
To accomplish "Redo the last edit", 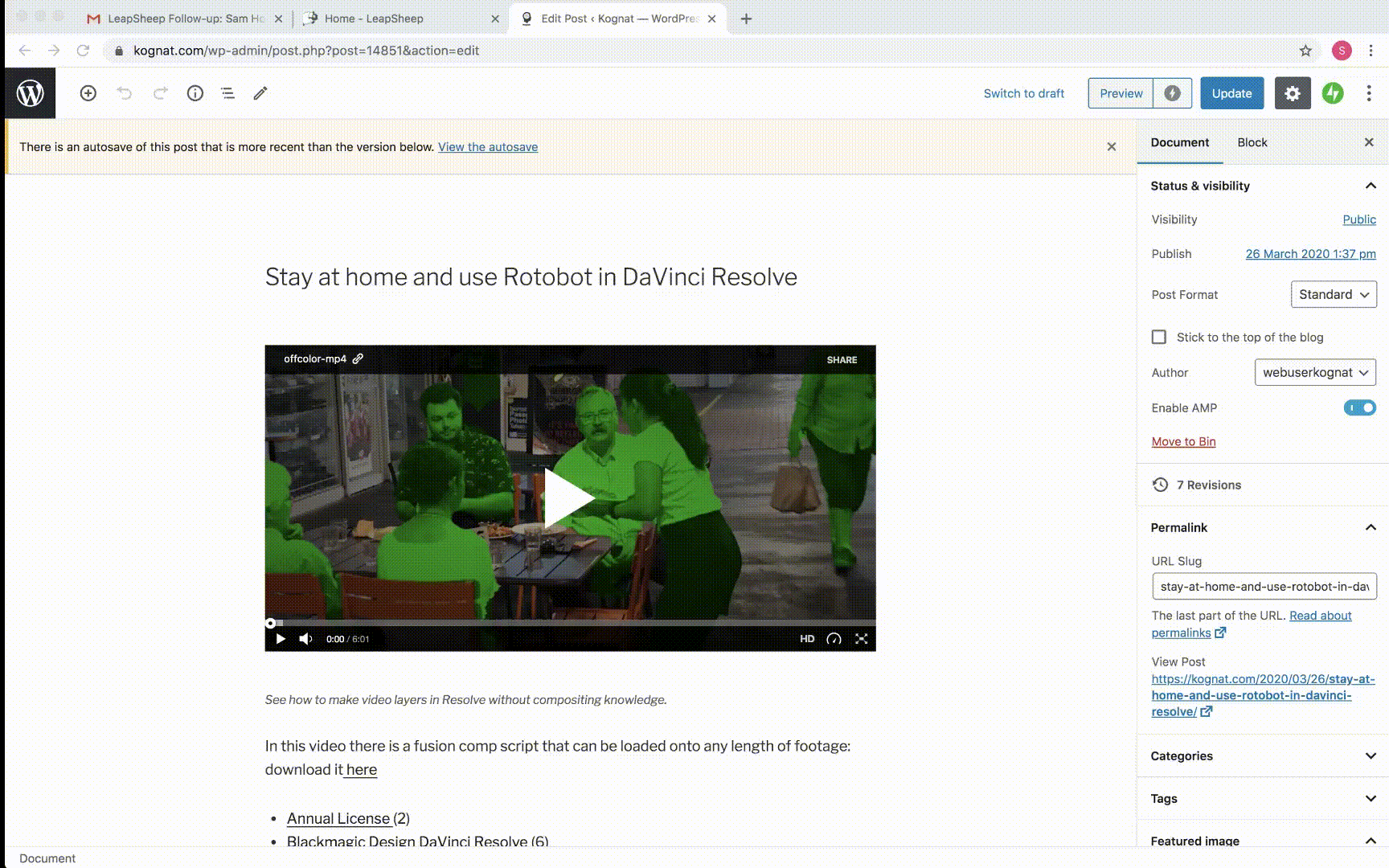I will (160, 93).
